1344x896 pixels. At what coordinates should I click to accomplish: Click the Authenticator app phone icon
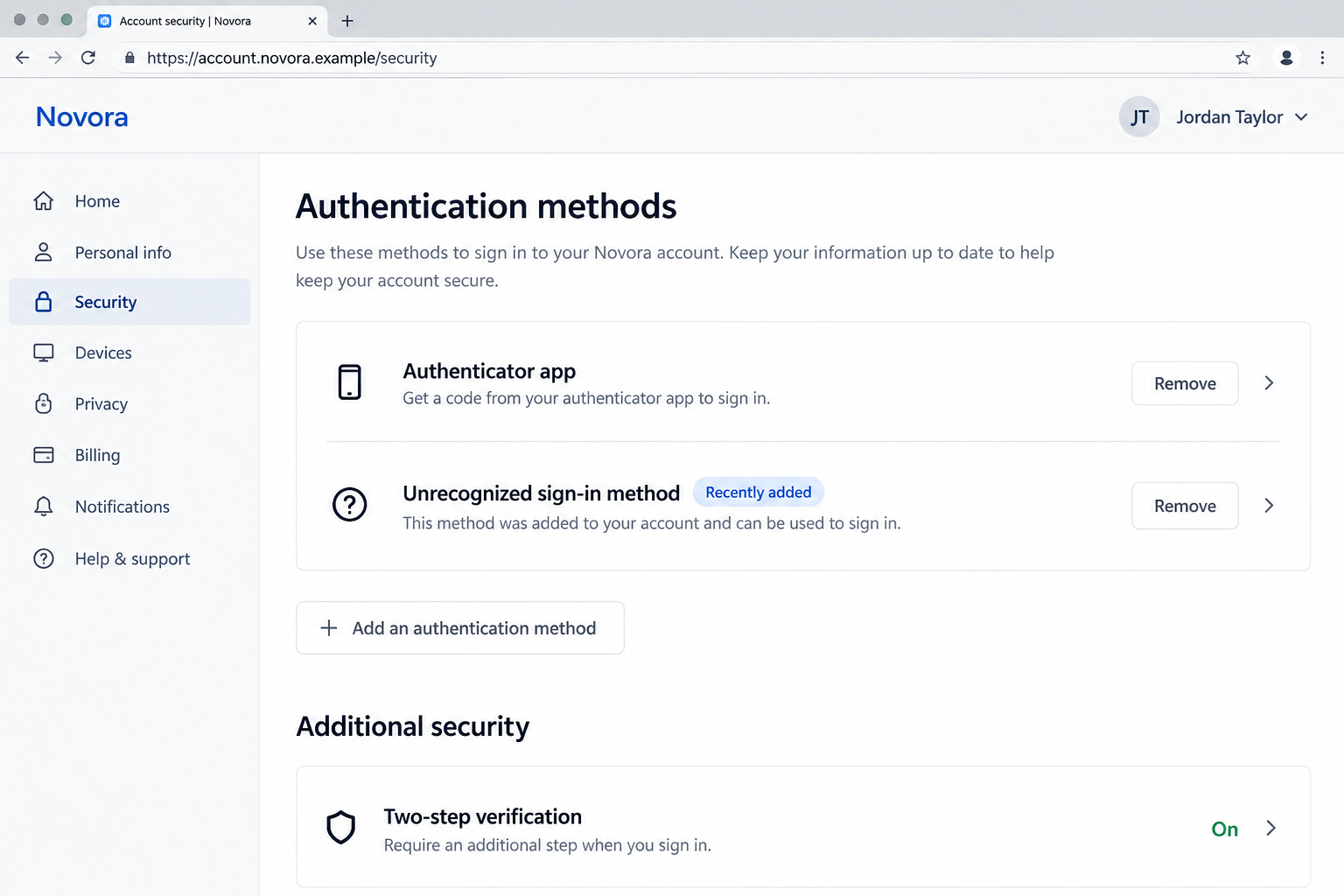350,382
